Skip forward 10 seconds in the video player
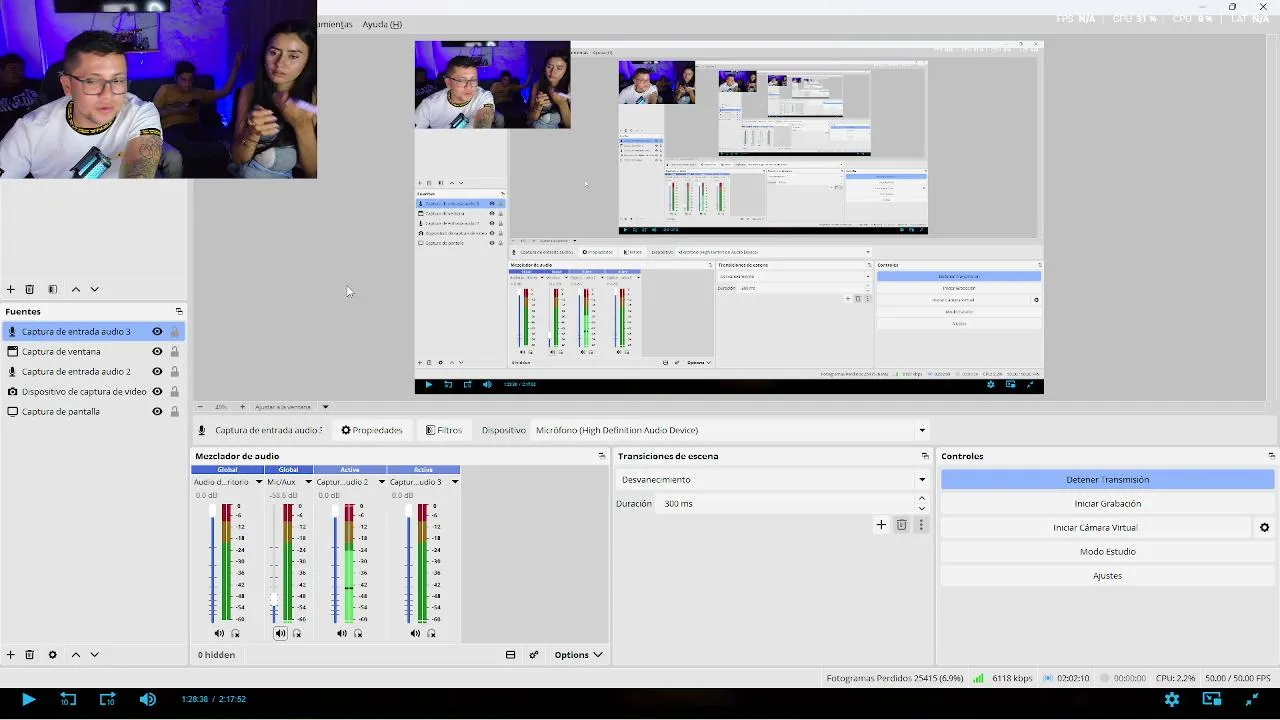The image size is (1280, 720). 108,699
